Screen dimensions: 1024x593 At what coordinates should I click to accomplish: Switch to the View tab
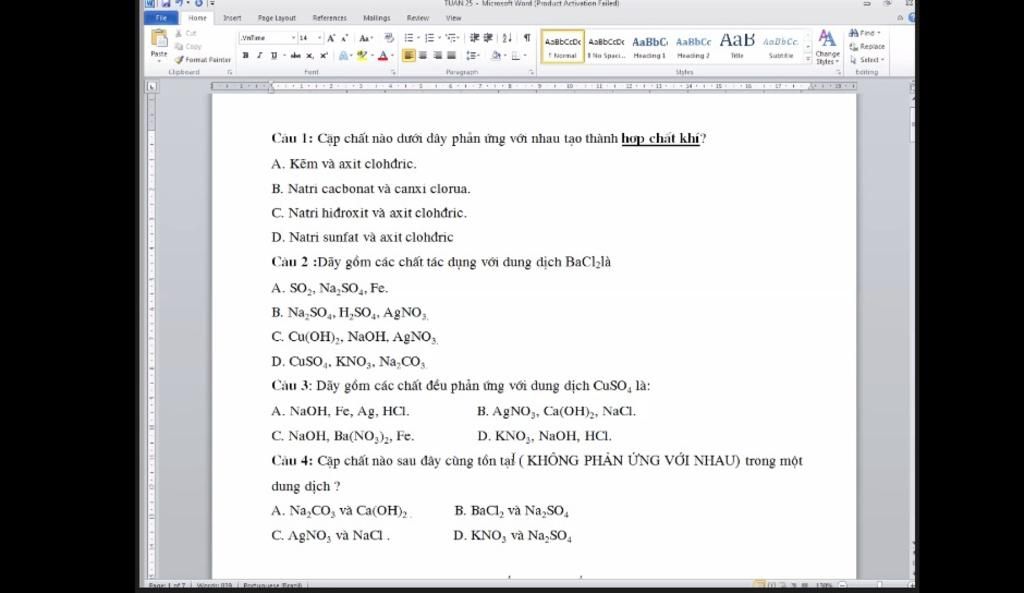[453, 18]
